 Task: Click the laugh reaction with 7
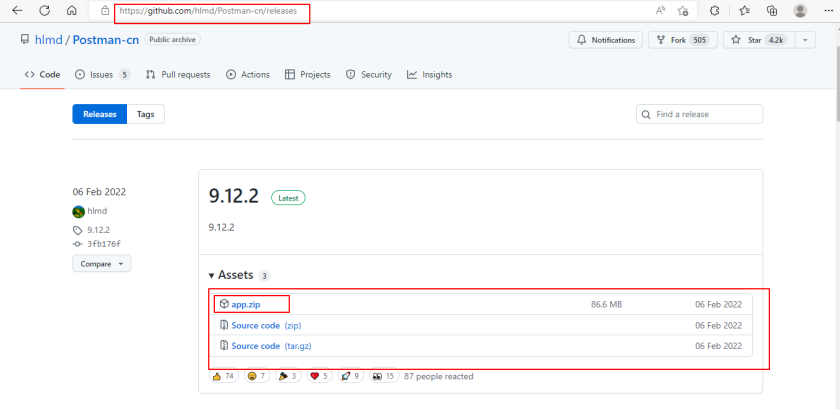pyautogui.click(x=257, y=376)
